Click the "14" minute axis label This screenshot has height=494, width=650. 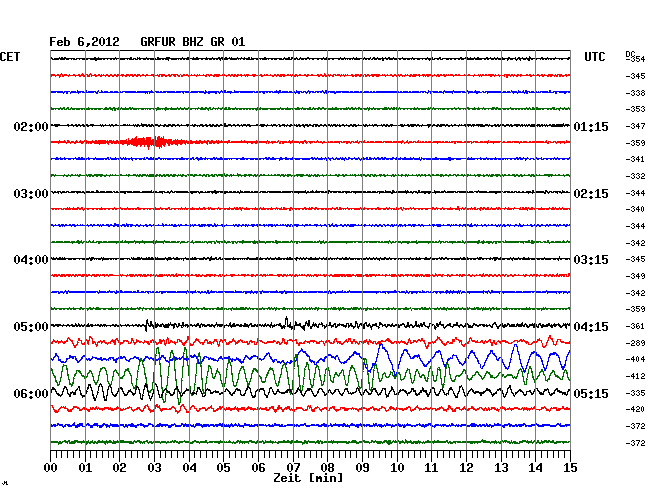535,468
